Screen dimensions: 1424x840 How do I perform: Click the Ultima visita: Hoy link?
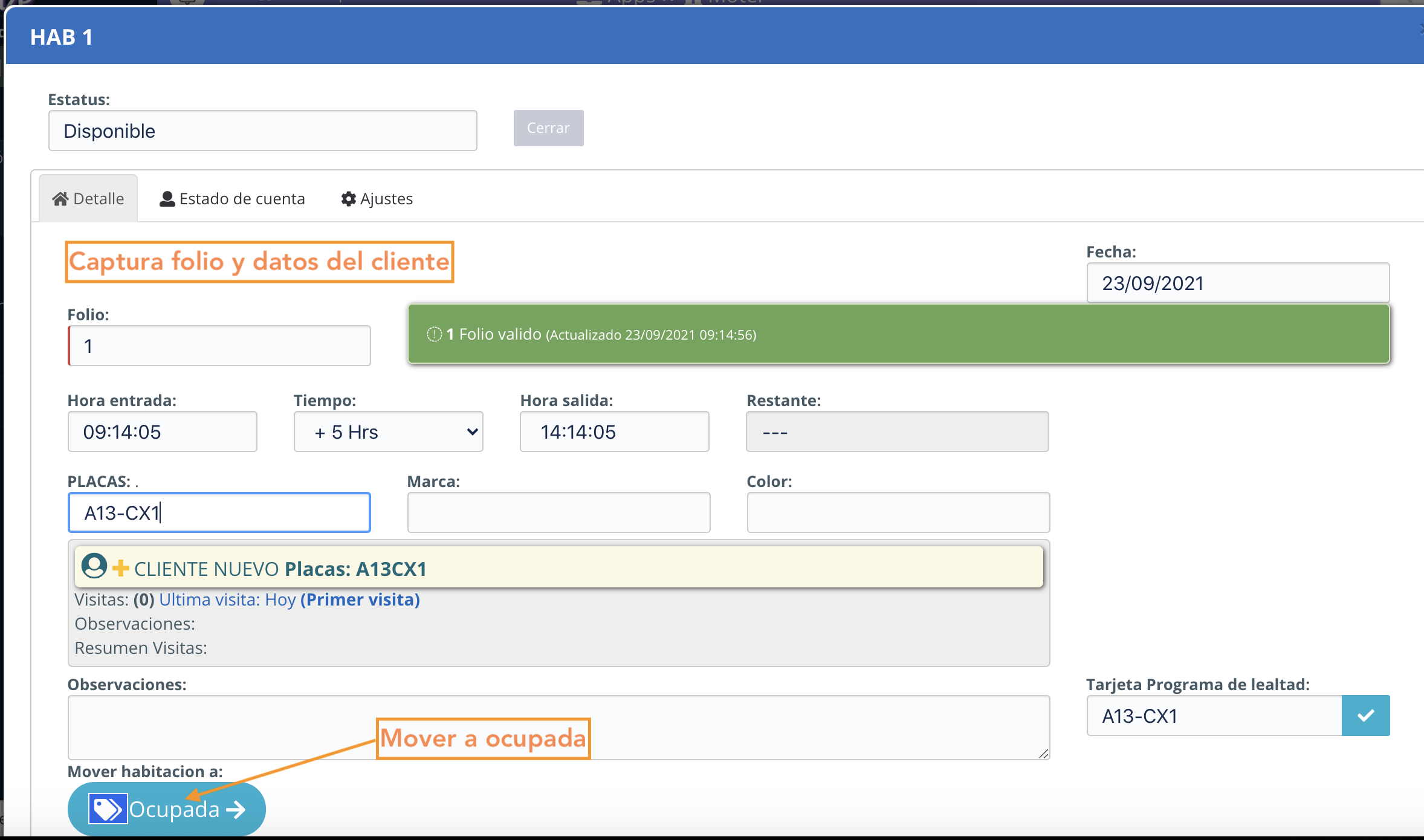coord(227,599)
